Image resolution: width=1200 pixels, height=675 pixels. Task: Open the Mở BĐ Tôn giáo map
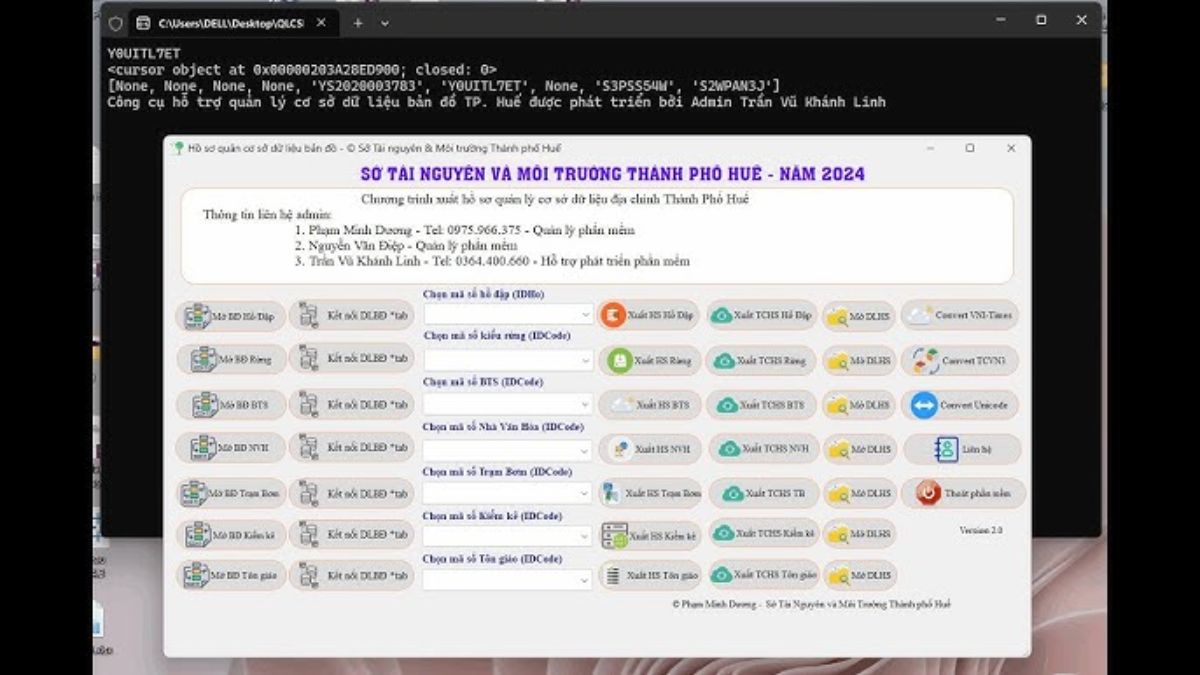click(230, 576)
